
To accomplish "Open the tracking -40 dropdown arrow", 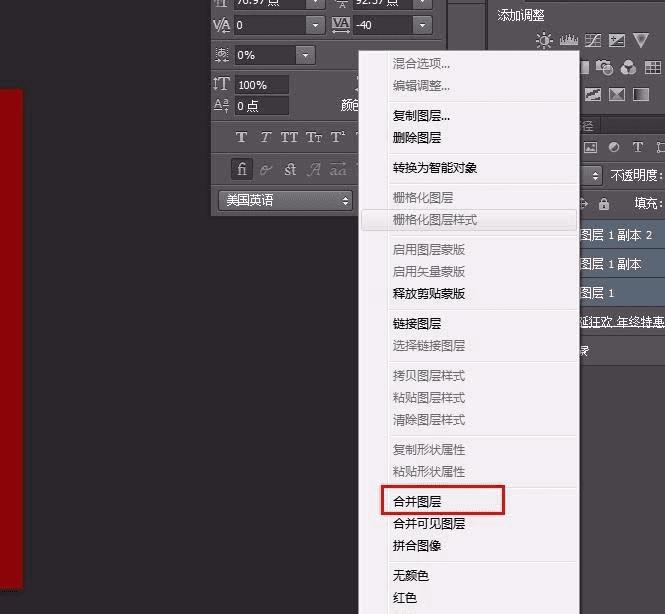I will [422, 25].
